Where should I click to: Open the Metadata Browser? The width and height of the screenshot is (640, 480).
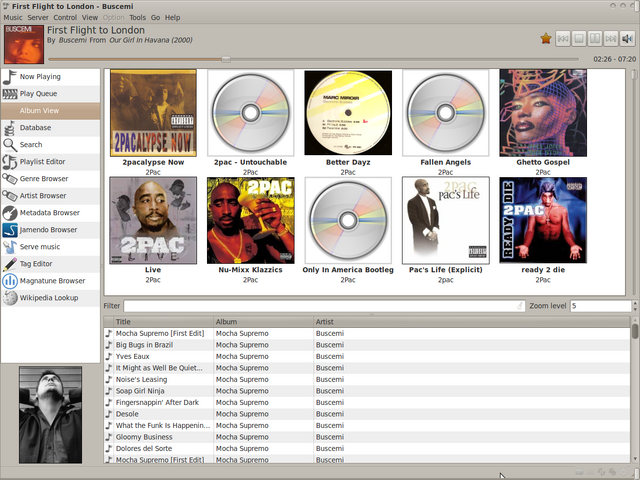[50, 213]
